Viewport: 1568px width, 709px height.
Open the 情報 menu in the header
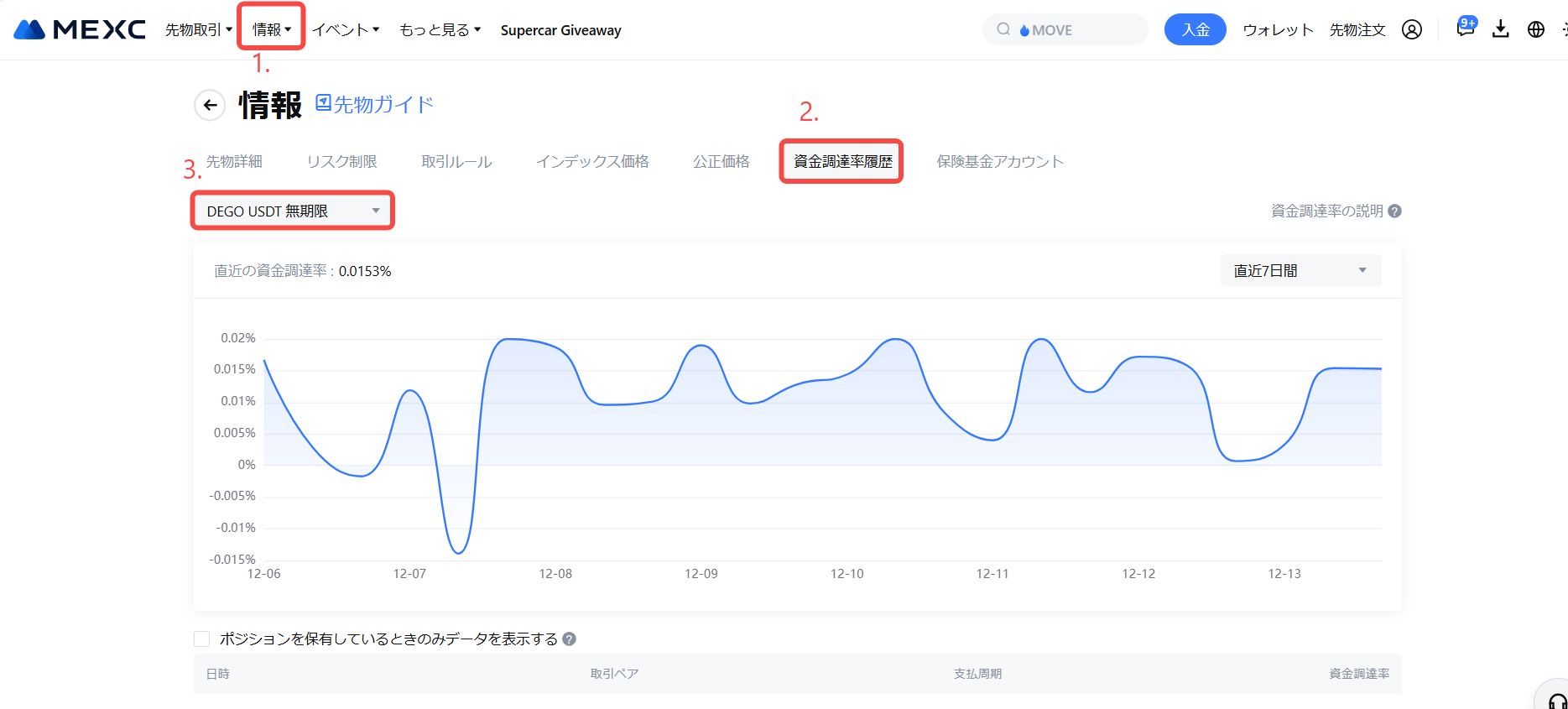[x=271, y=30]
